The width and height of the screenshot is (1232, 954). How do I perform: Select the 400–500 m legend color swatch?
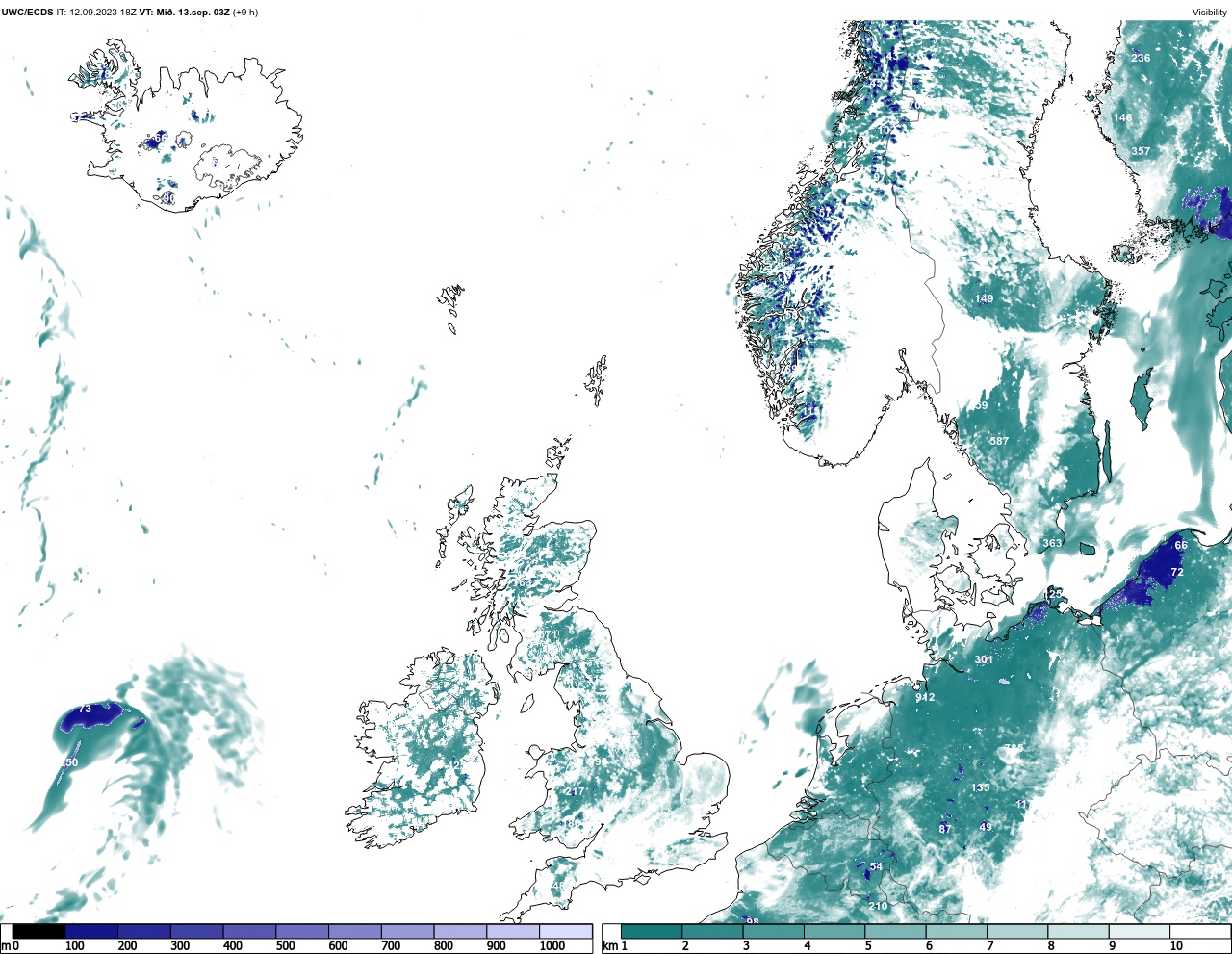[x=250, y=932]
